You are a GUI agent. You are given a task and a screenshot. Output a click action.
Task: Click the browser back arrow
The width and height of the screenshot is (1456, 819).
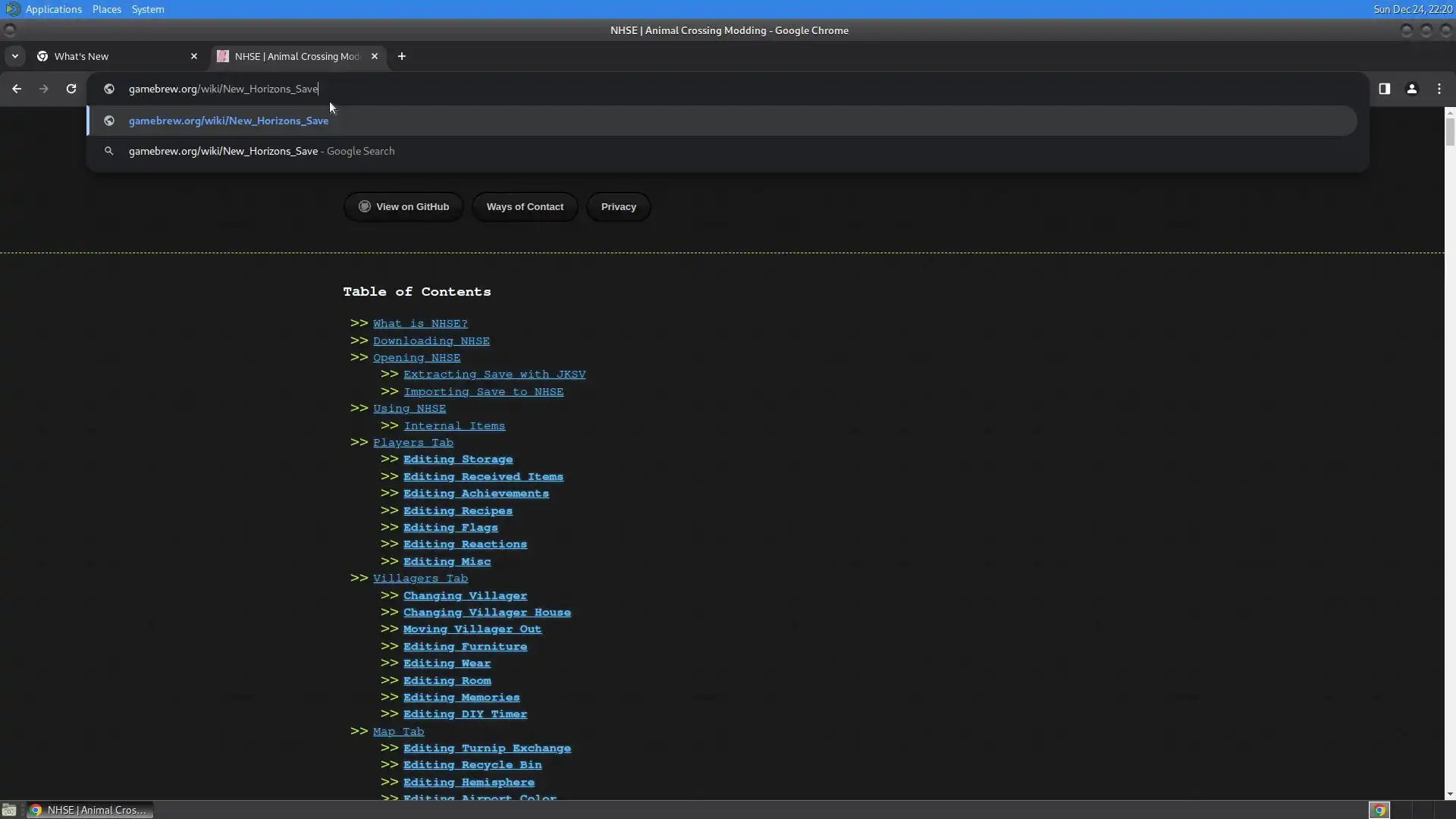click(x=17, y=89)
